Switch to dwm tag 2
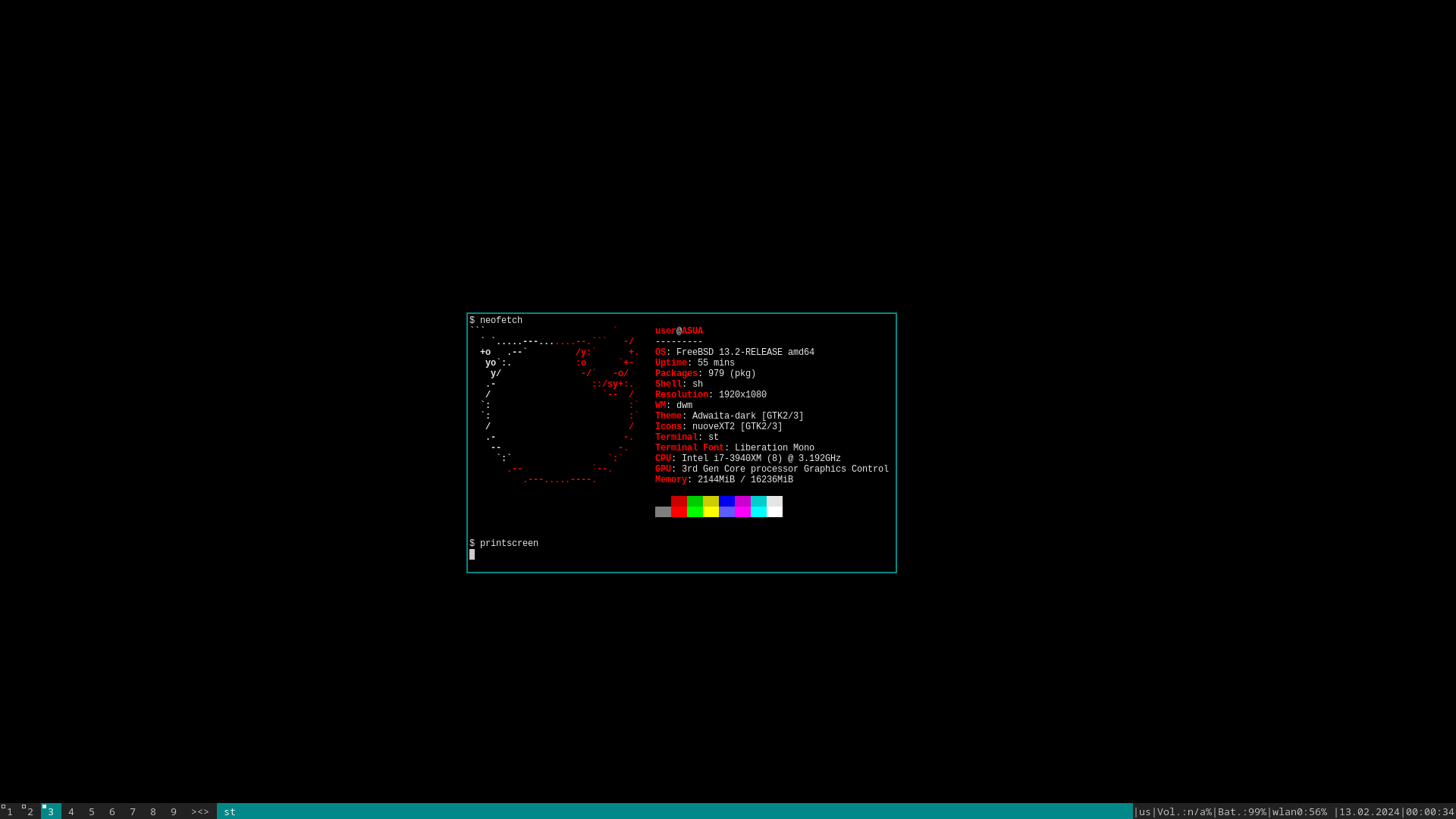The height and width of the screenshot is (819, 1456). click(x=30, y=811)
